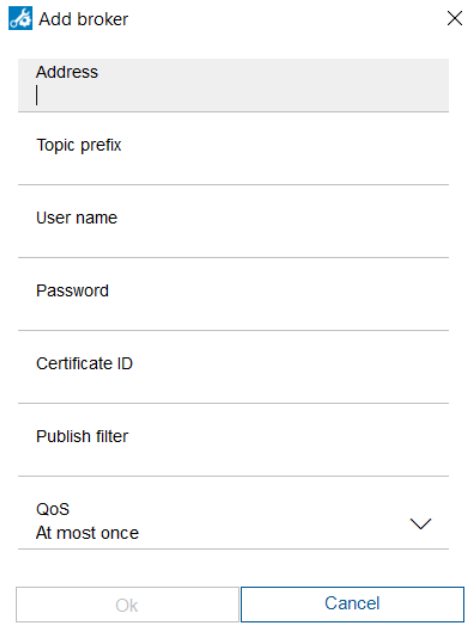Click the Password label text
The width and height of the screenshot is (474, 636).
click(x=73, y=291)
